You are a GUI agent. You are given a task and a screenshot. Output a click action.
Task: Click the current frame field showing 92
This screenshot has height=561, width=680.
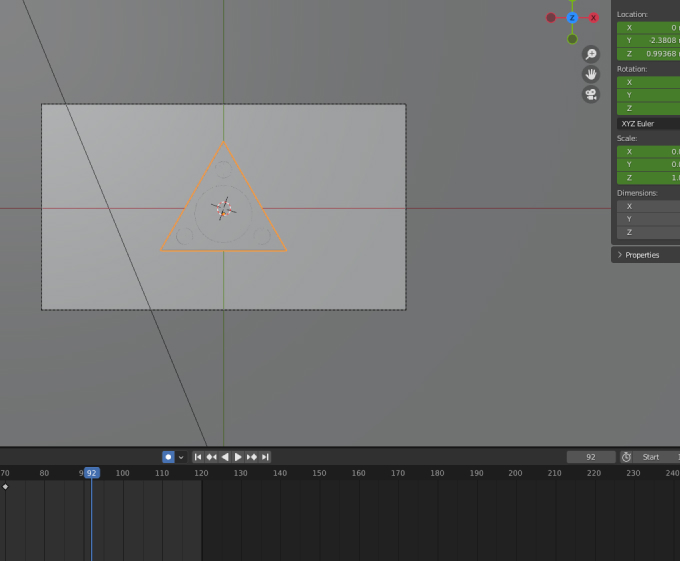coord(591,457)
